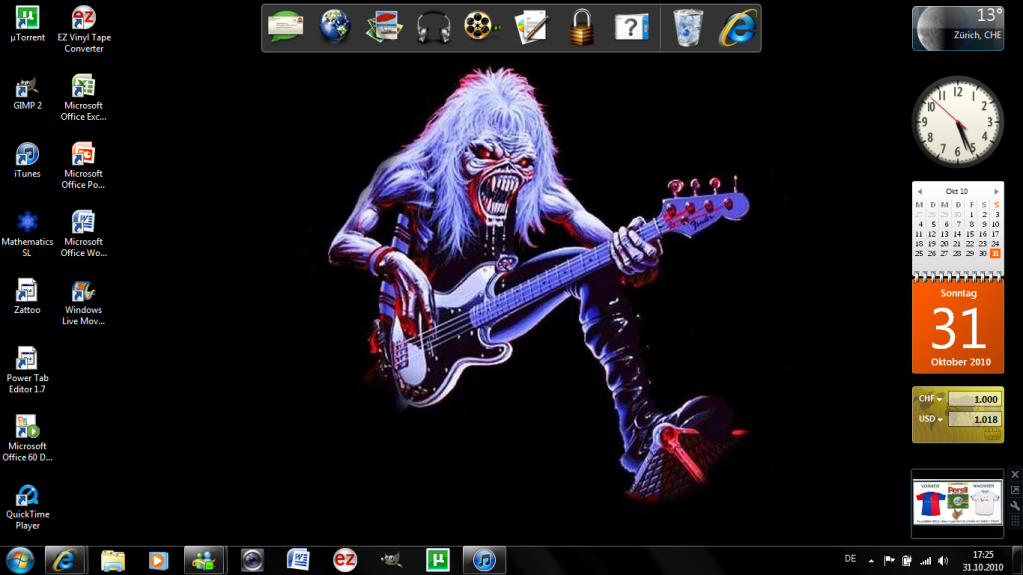
Task: Open Microsoft Office PowerPoint desktop shortcut
Action: coord(84,166)
